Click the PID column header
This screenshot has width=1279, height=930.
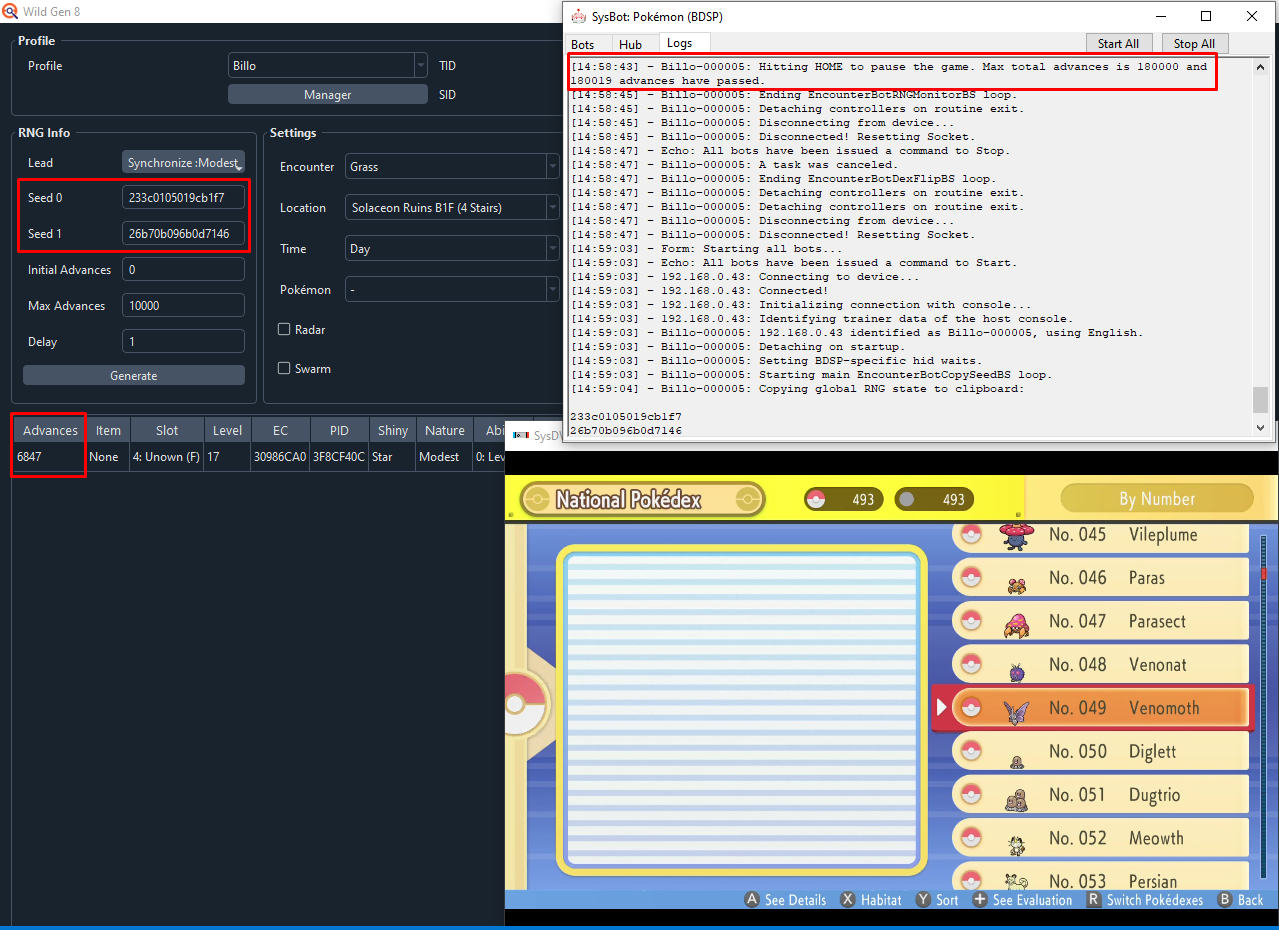click(339, 430)
